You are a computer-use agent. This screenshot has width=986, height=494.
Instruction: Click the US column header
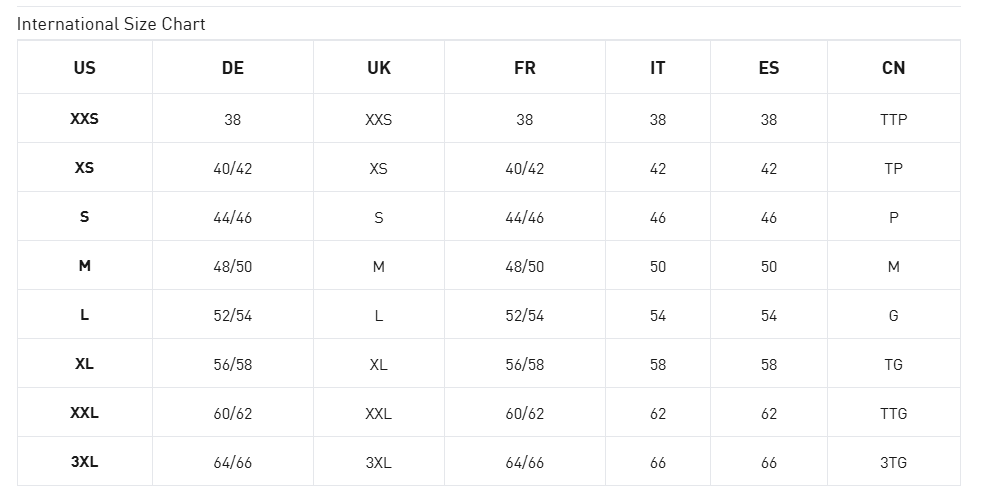85,68
